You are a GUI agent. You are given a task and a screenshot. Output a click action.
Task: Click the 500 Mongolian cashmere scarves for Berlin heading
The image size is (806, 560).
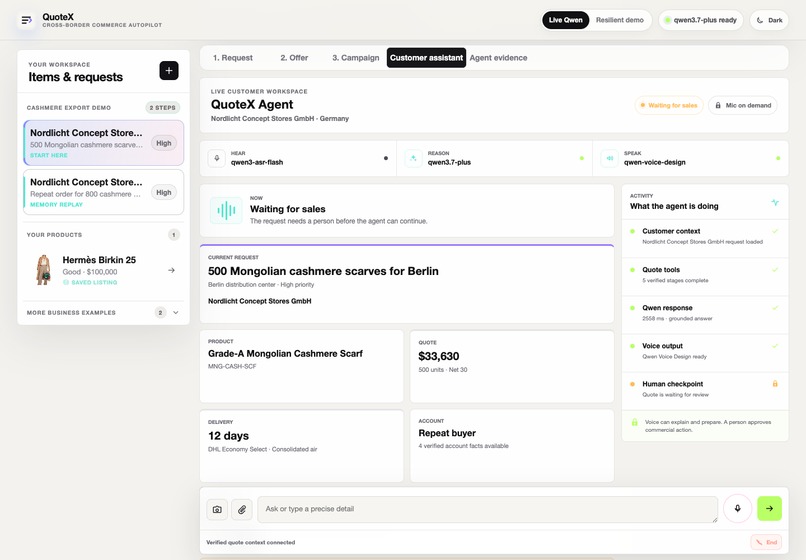coord(323,271)
